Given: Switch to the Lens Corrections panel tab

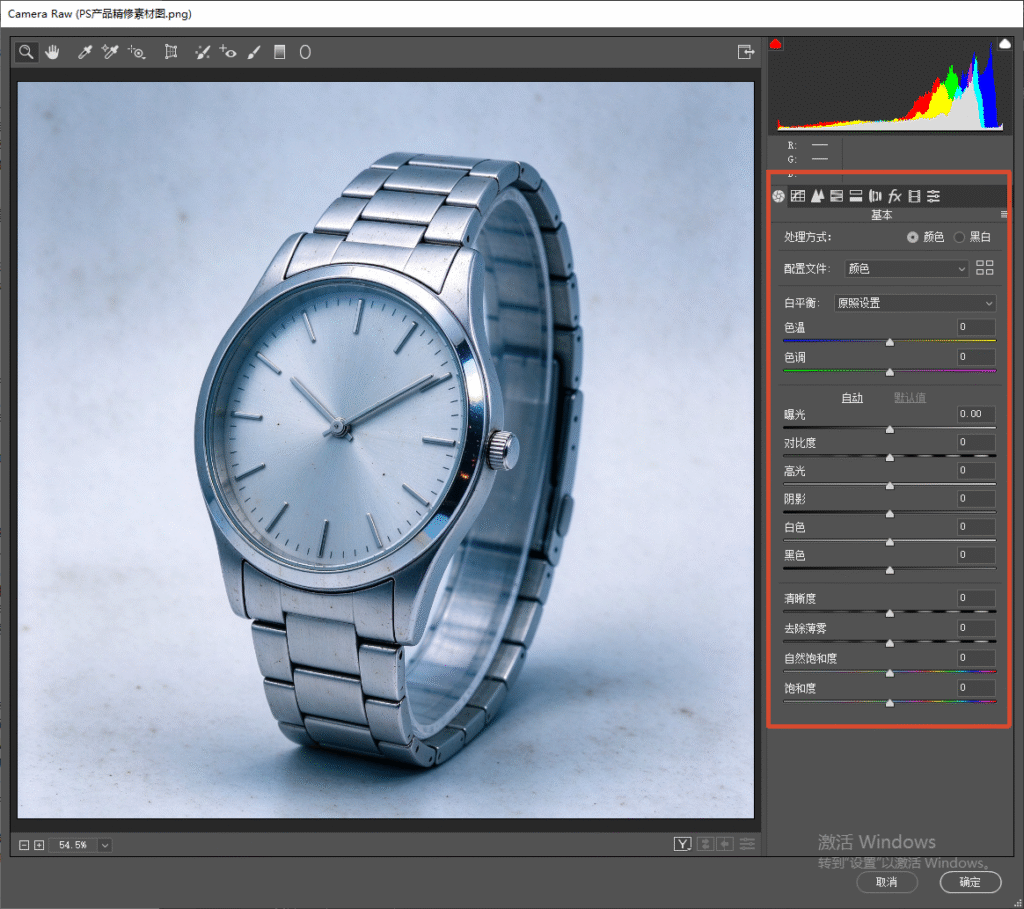Looking at the screenshot, I should [x=875, y=196].
